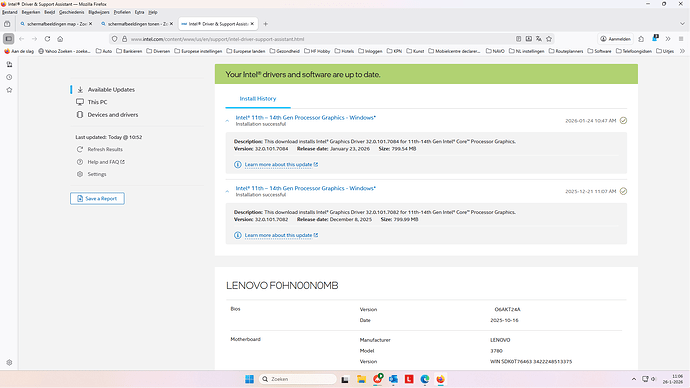Viewport: 690px width, 388px height.
Task: Show more toolbar tools overflow chevron
Action: tap(668, 39)
